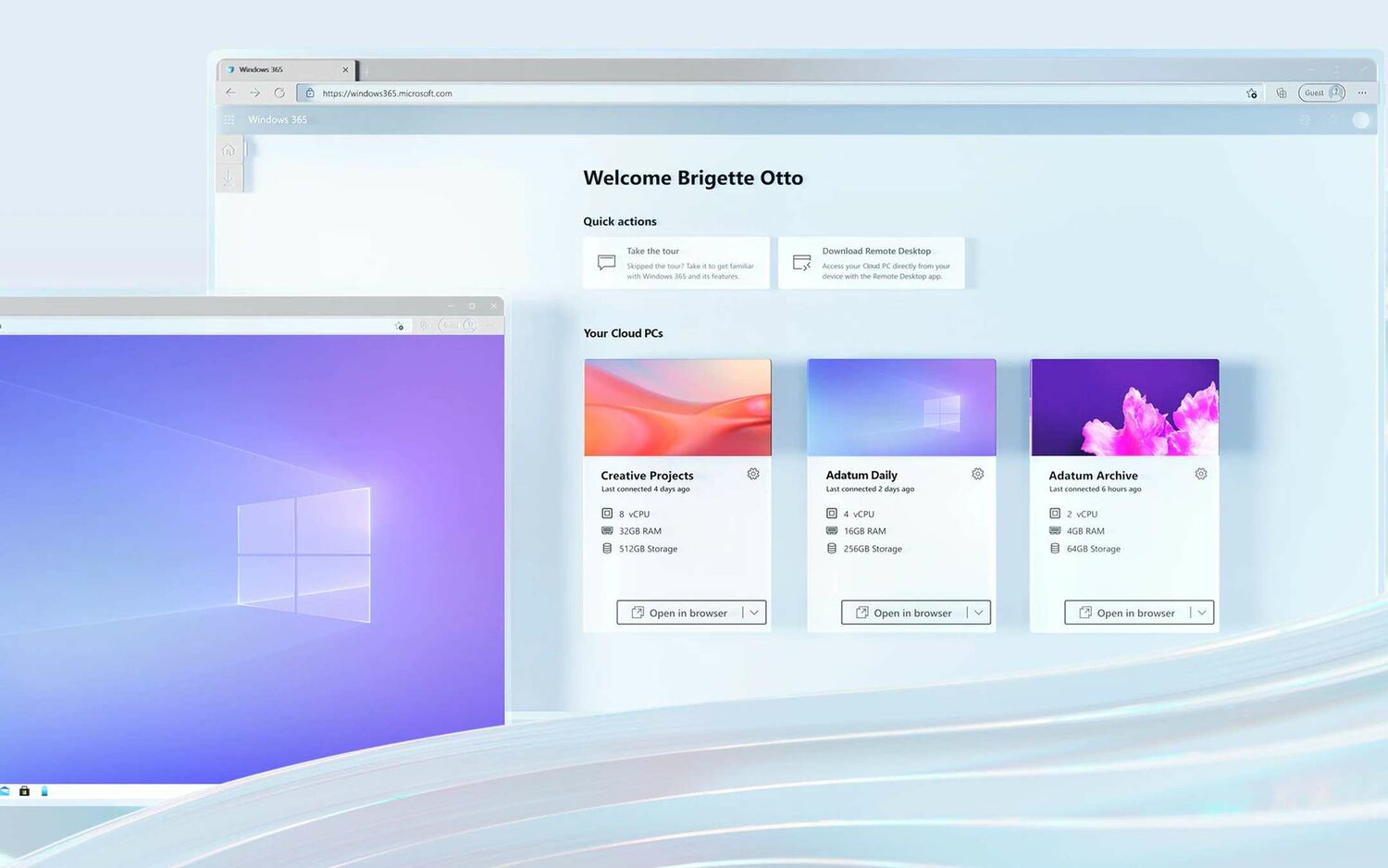
Task: Maximize the front remote desktop window
Action: (472, 305)
